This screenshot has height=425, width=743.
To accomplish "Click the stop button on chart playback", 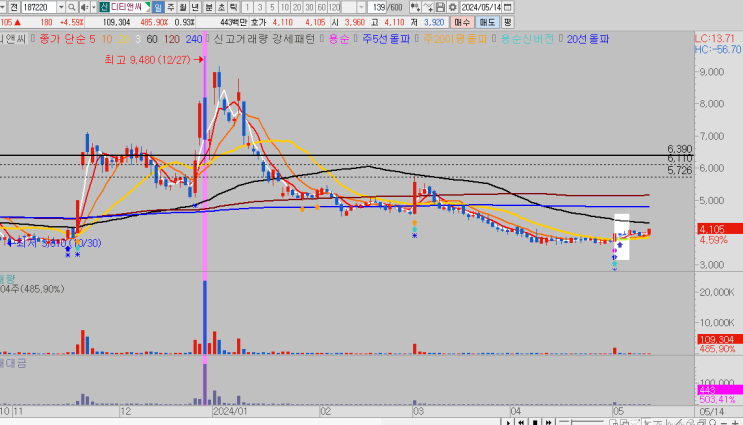I will (535, 422).
